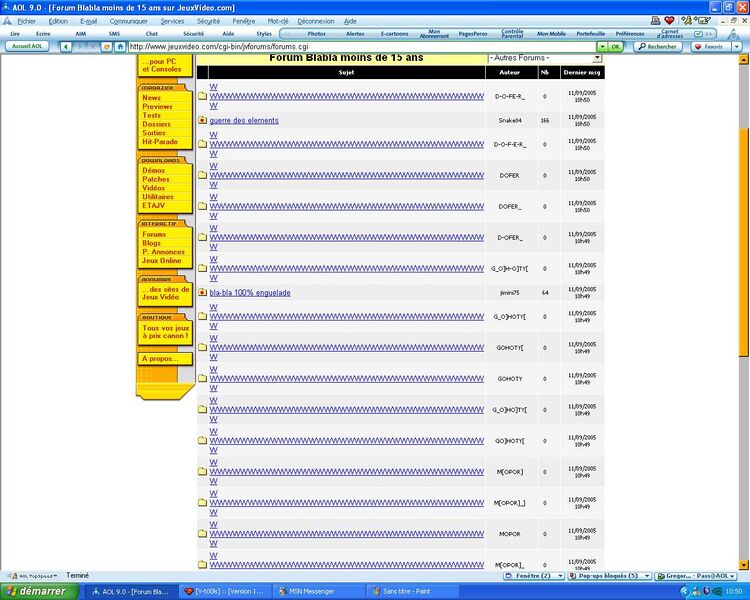This screenshot has height=600, width=750.
Task: Click the Lire mail toolbar icon
Action: point(15,34)
